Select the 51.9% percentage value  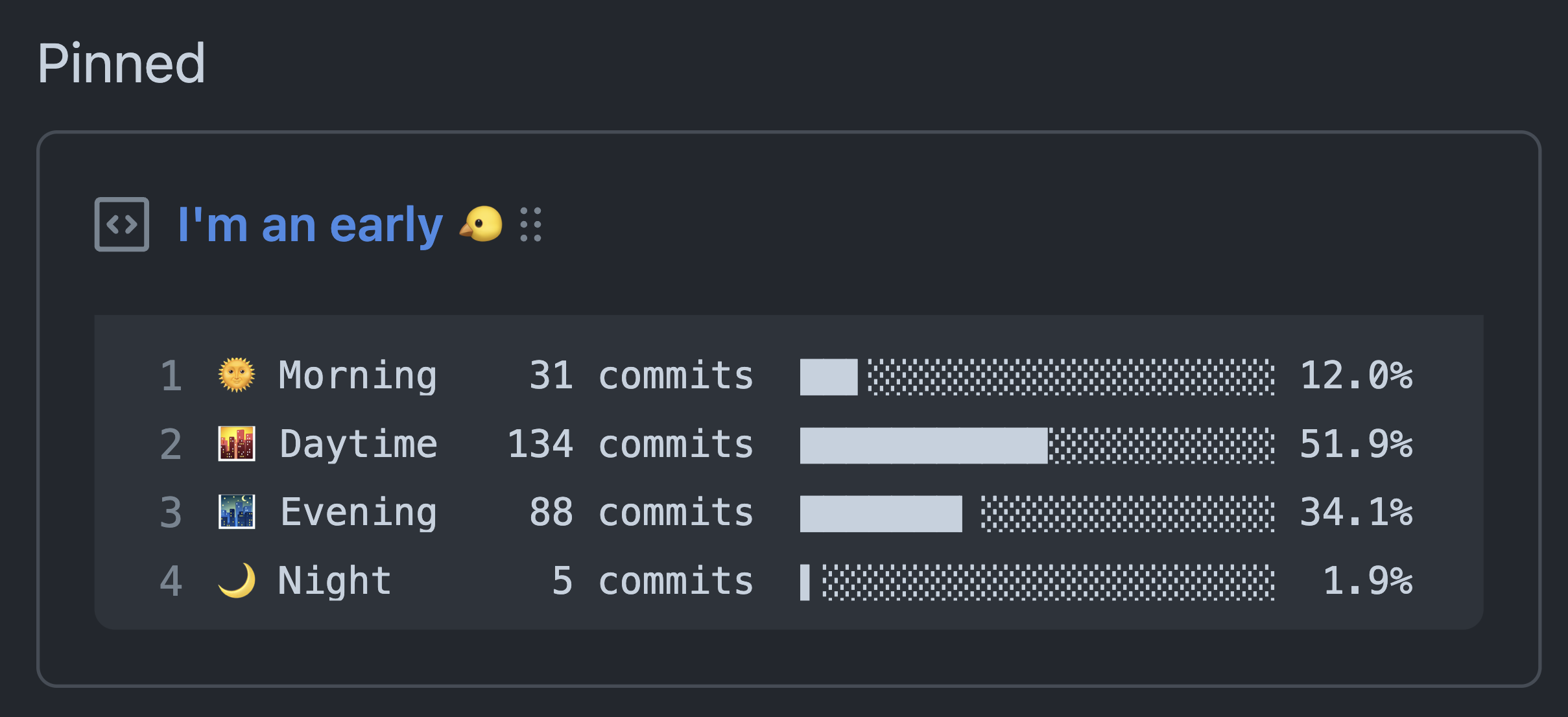(x=1356, y=444)
